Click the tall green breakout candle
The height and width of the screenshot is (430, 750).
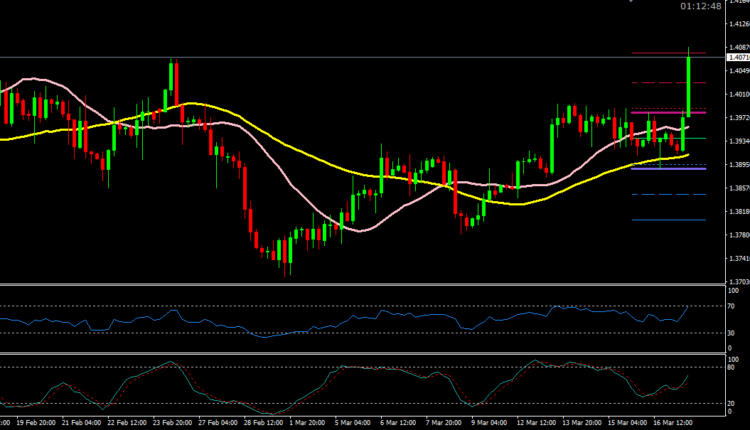689,87
